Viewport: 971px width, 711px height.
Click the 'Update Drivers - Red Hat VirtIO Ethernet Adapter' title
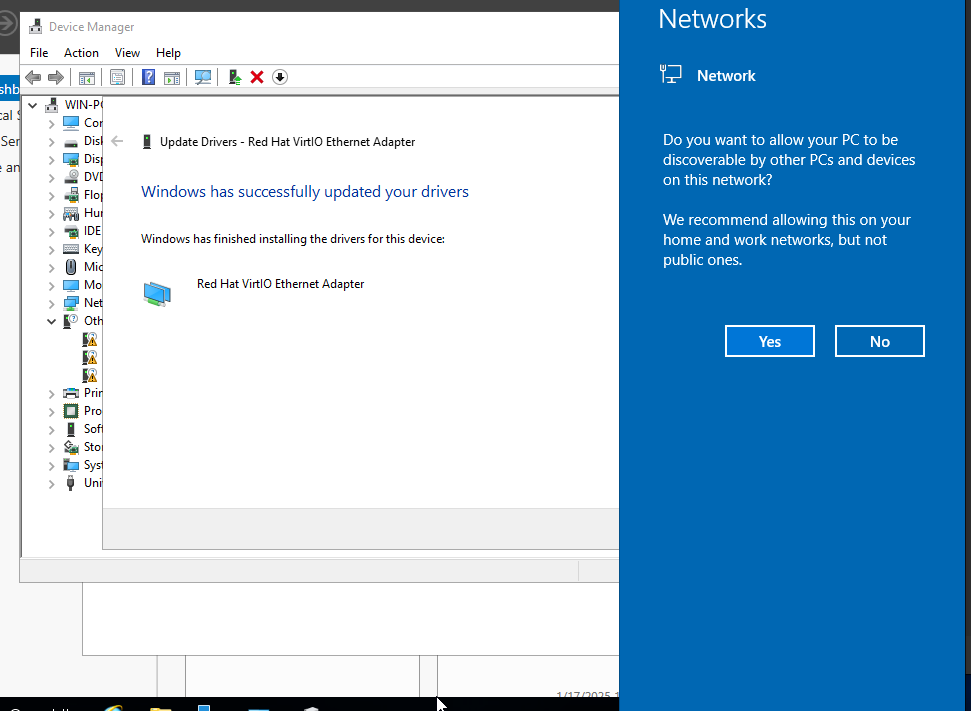(287, 142)
